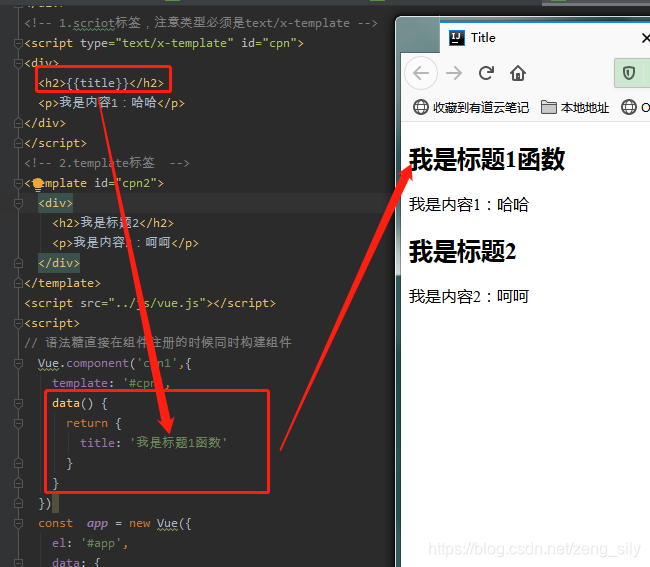This screenshot has width=650, height=567.
Task: Click the globe icon beside 收藏到有道云笔记
Action: pyautogui.click(x=420, y=107)
